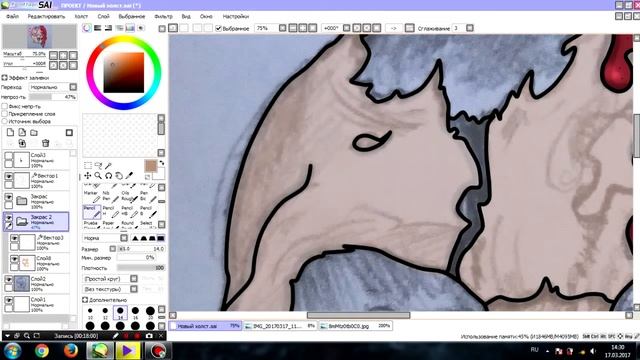Toggle the color mixer panel icon
This screenshot has height=360, width=640.
(x=119, y=28)
